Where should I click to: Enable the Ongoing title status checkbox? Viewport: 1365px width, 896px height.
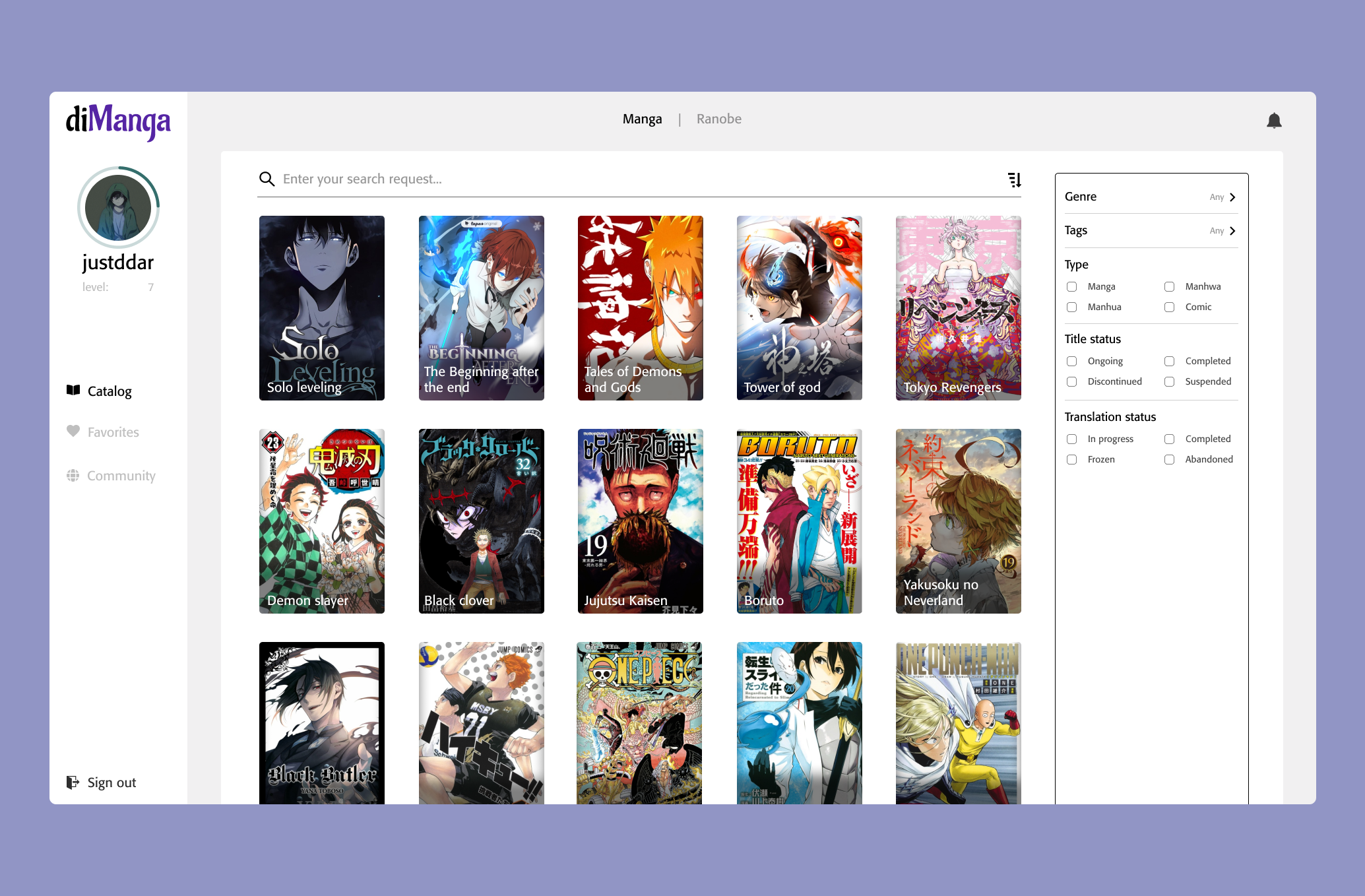click(1071, 361)
